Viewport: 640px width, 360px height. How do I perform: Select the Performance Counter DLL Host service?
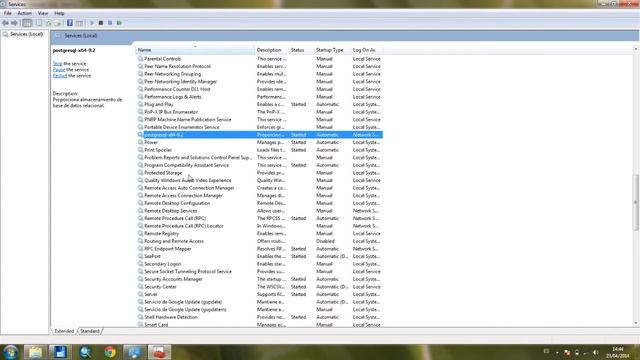tap(178, 89)
